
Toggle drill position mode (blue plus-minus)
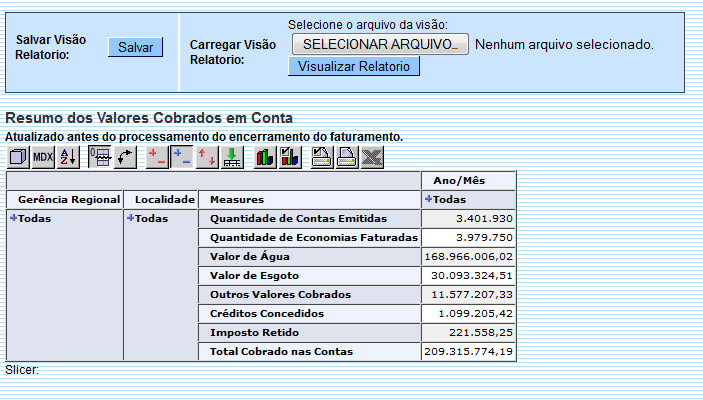coord(182,157)
